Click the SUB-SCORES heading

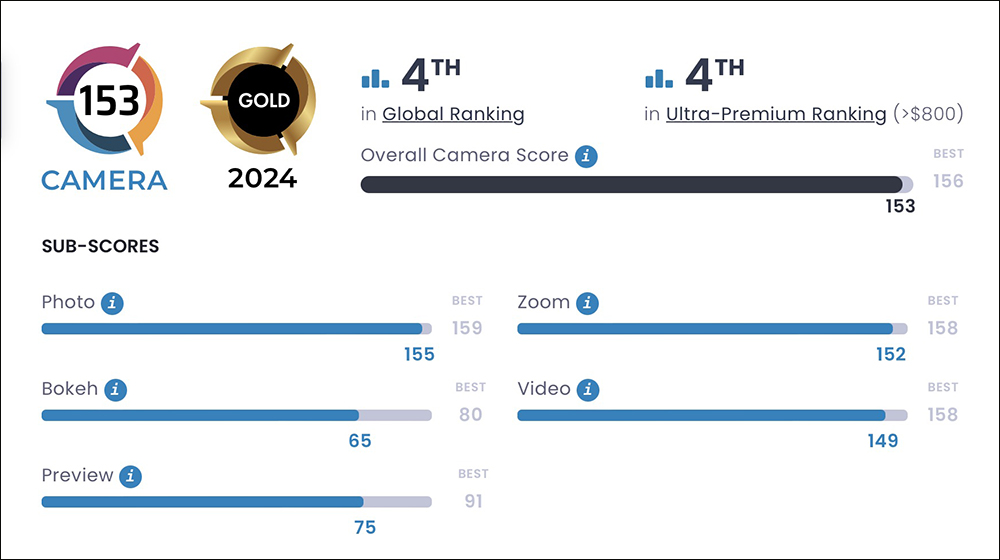click(100, 246)
